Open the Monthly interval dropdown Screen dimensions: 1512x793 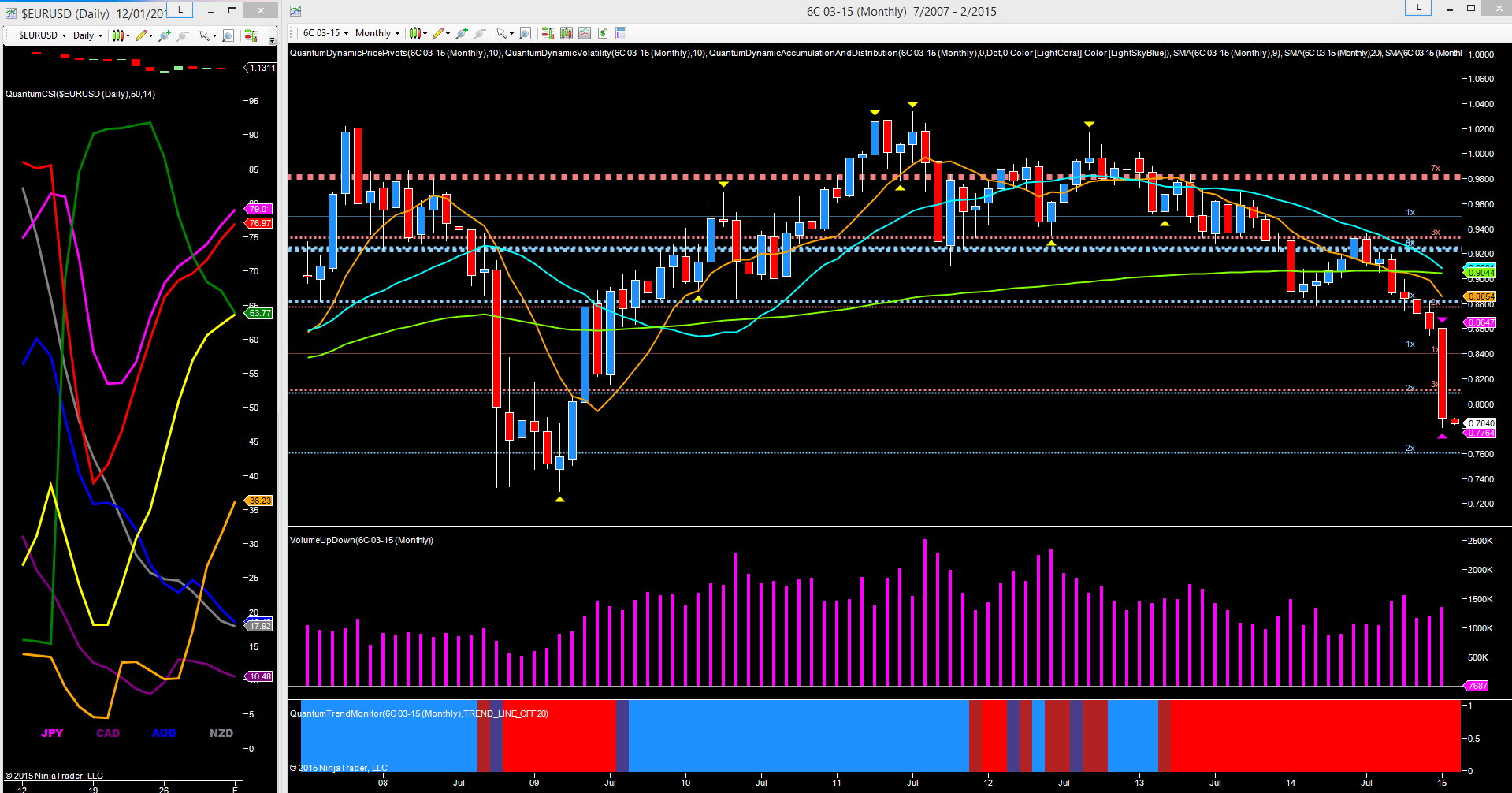point(377,33)
